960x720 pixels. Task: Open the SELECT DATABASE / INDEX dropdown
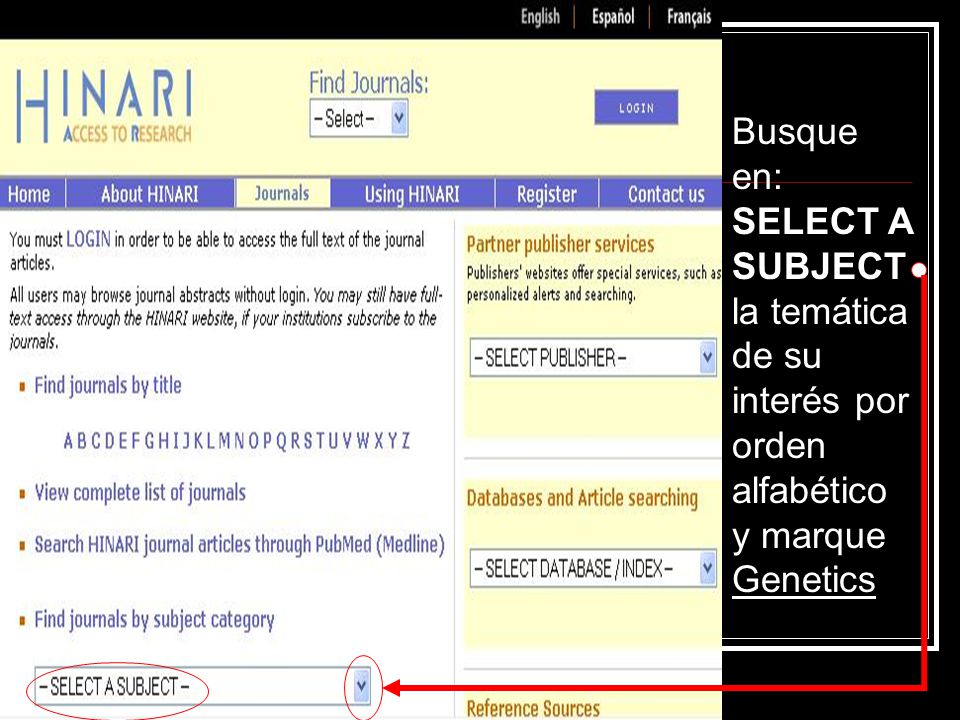point(593,569)
